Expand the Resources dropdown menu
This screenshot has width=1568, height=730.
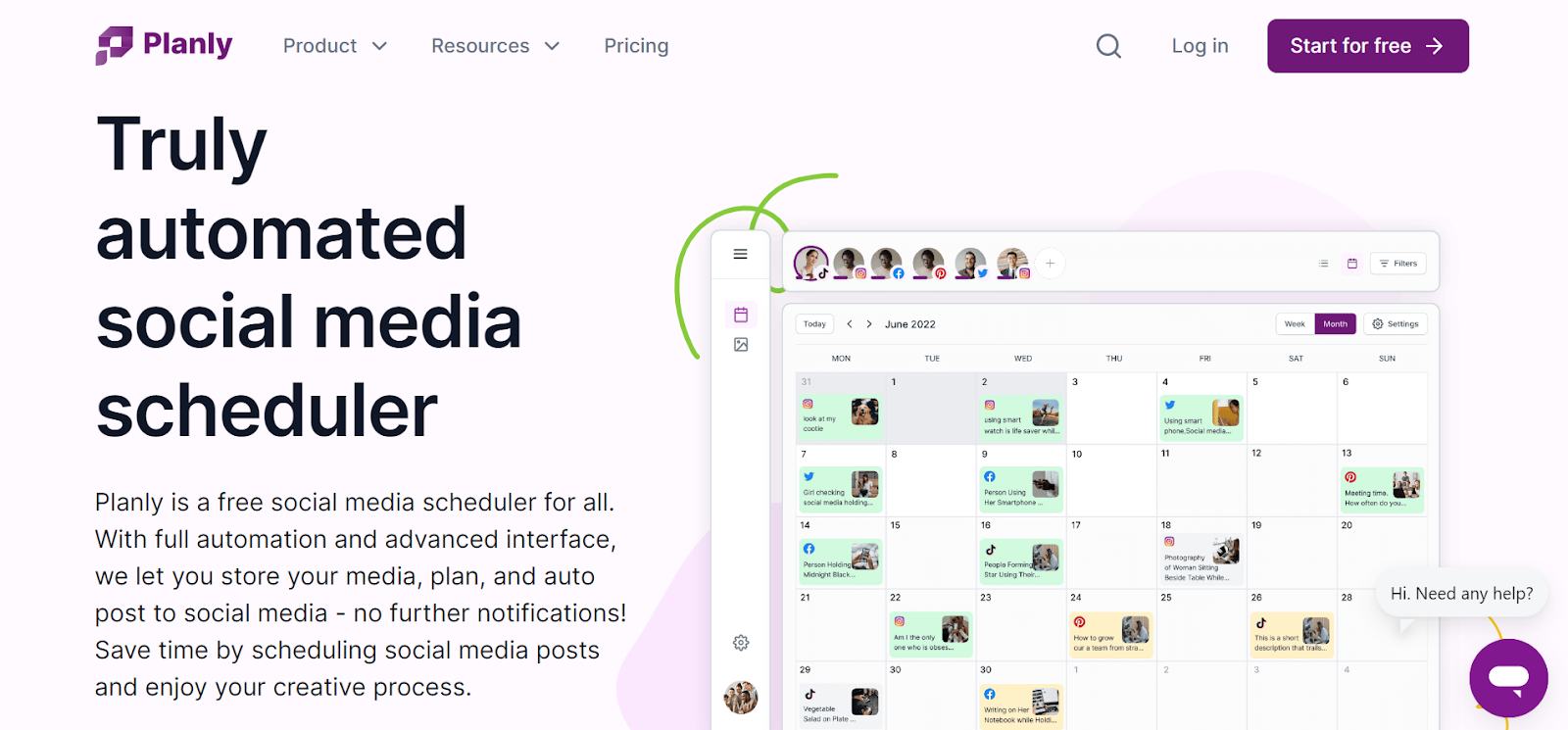click(x=496, y=46)
